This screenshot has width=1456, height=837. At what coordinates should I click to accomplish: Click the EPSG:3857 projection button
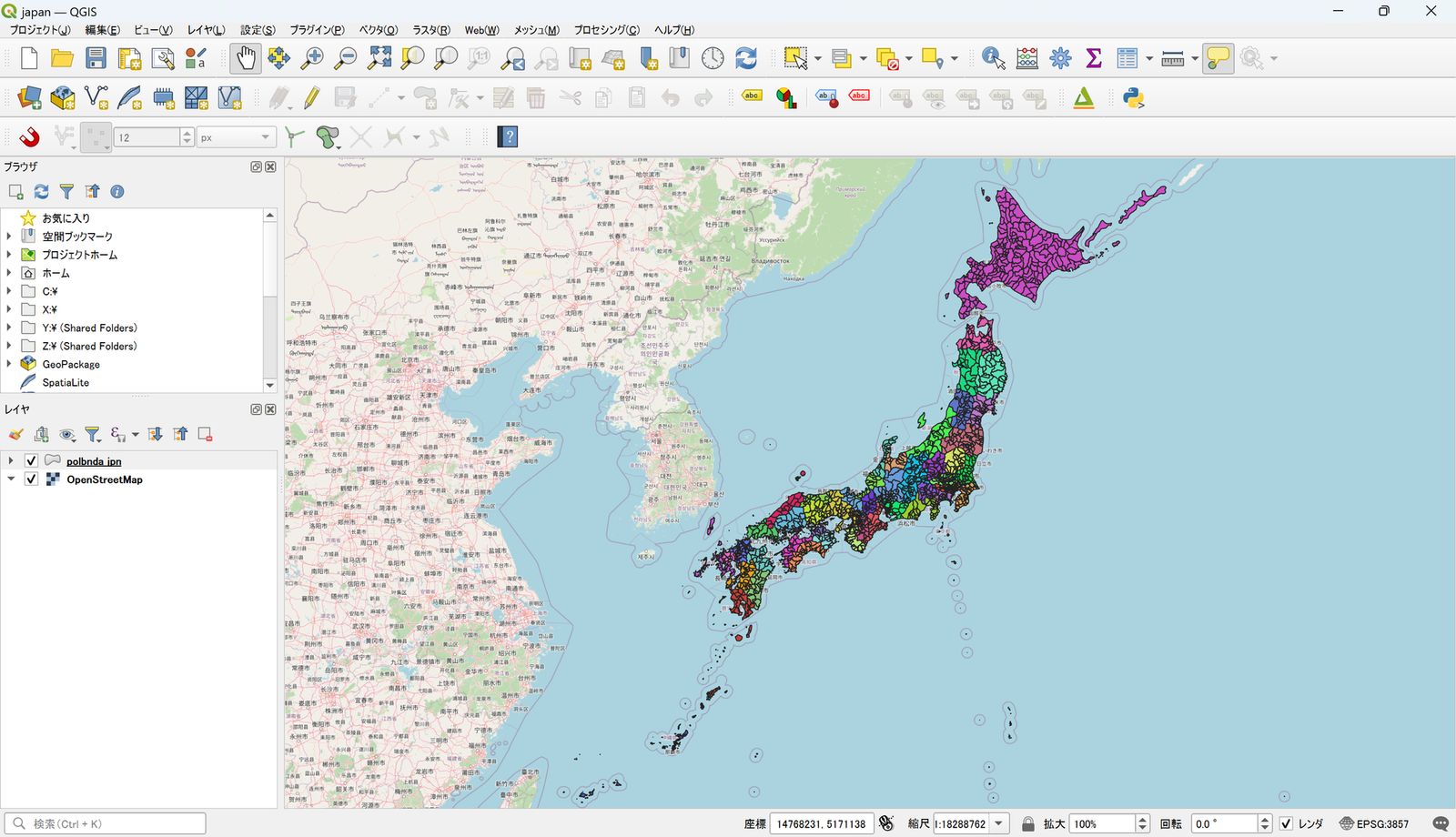[x=1374, y=823]
